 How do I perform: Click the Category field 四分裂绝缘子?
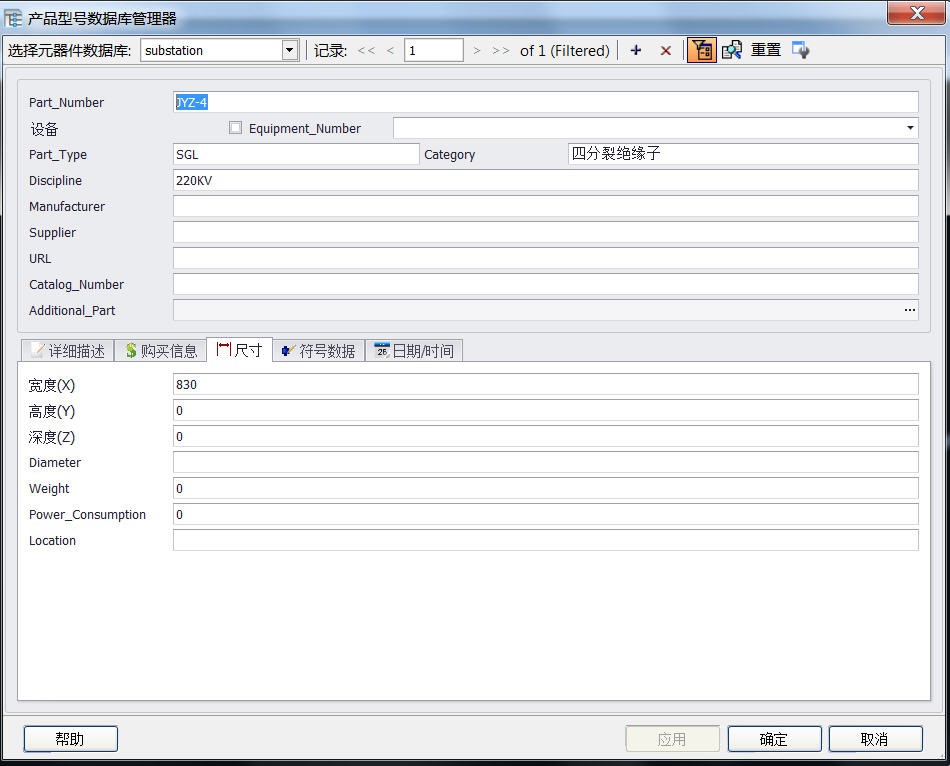[743, 154]
